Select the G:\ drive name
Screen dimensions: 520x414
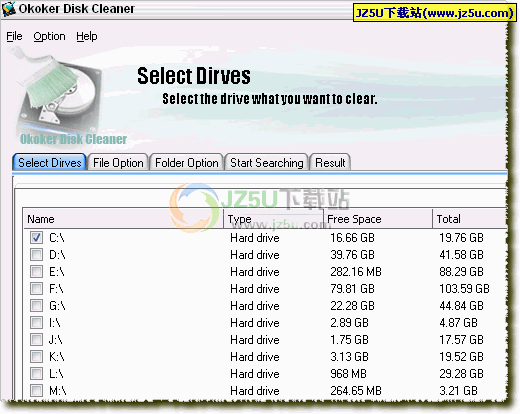coord(57,306)
